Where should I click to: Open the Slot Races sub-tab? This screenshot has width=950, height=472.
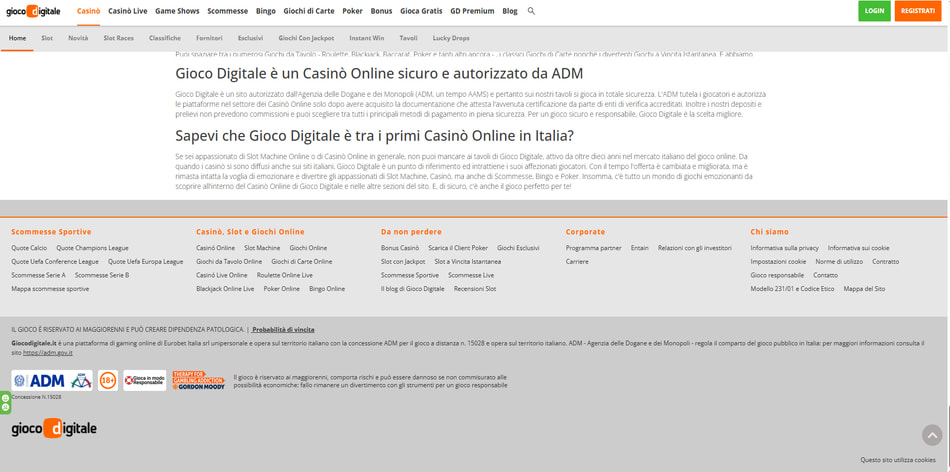[119, 38]
